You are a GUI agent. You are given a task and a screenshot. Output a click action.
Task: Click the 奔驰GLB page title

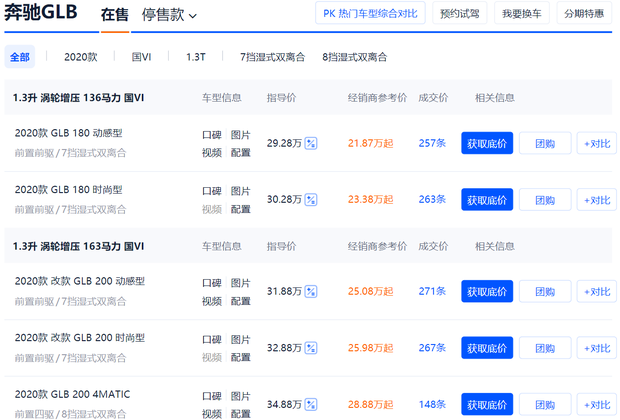tap(41, 12)
